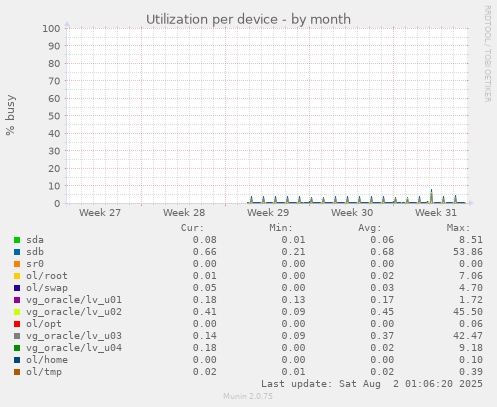Click lv_u03 average value 0.37
The image size is (497, 407).
(x=382, y=336)
